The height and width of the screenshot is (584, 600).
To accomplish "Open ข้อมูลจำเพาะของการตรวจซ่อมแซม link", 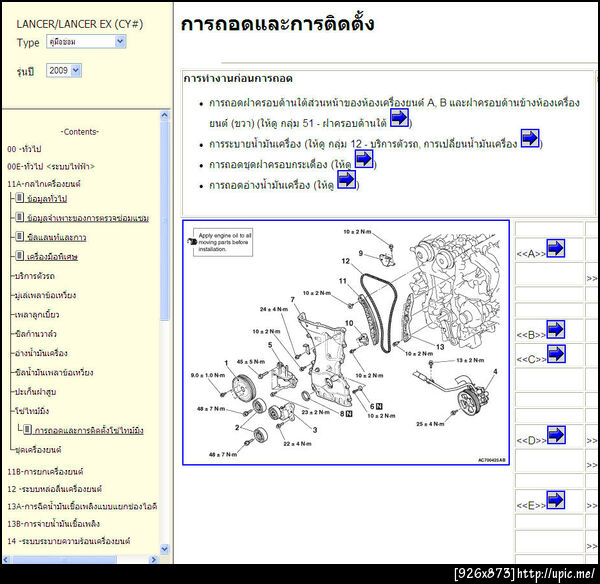I will coord(88,218).
